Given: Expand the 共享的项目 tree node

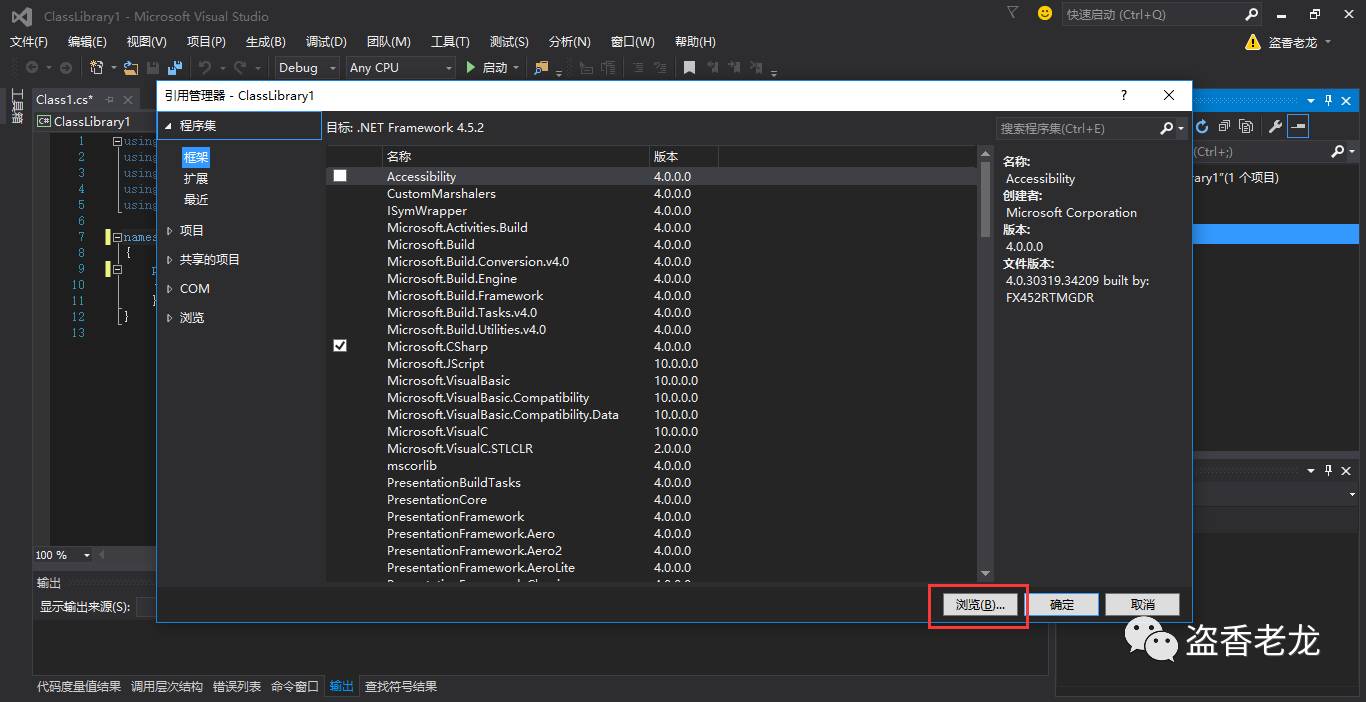Looking at the screenshot, I should point(170,260).
